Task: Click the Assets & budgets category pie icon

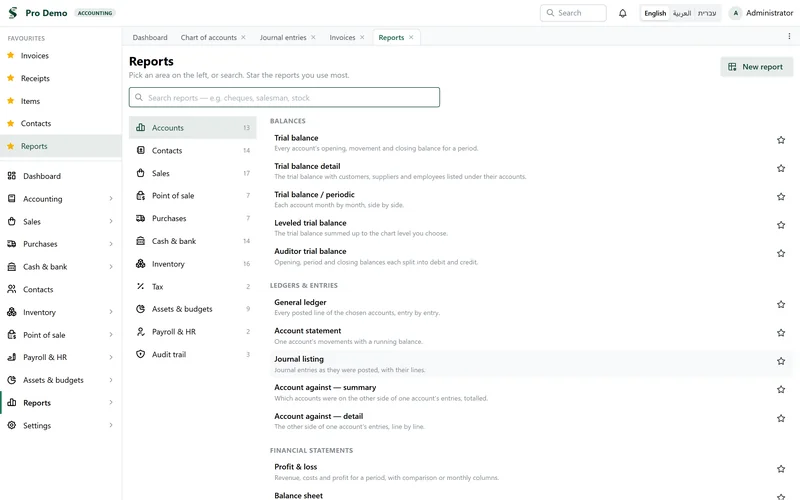Action: point(141,309)
